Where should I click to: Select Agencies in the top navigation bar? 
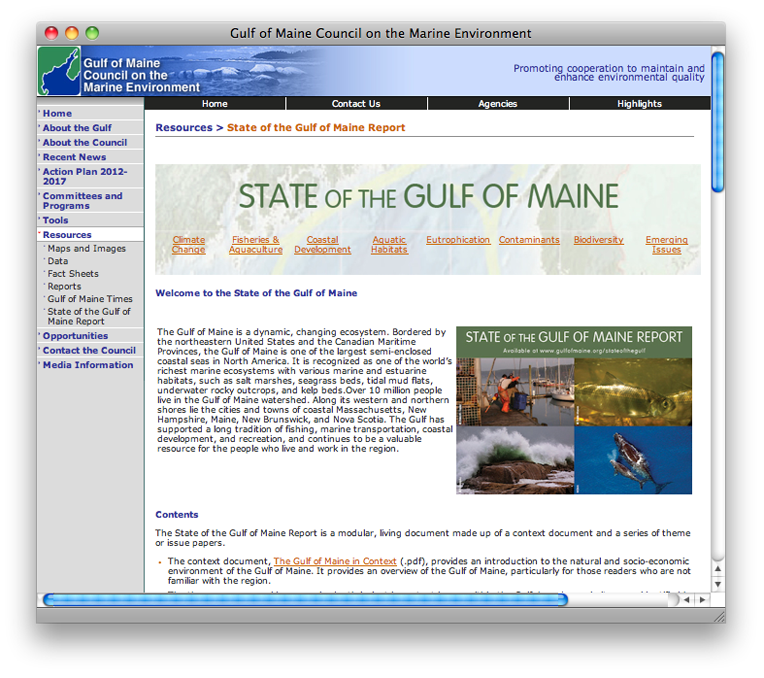tap(497, 104)
